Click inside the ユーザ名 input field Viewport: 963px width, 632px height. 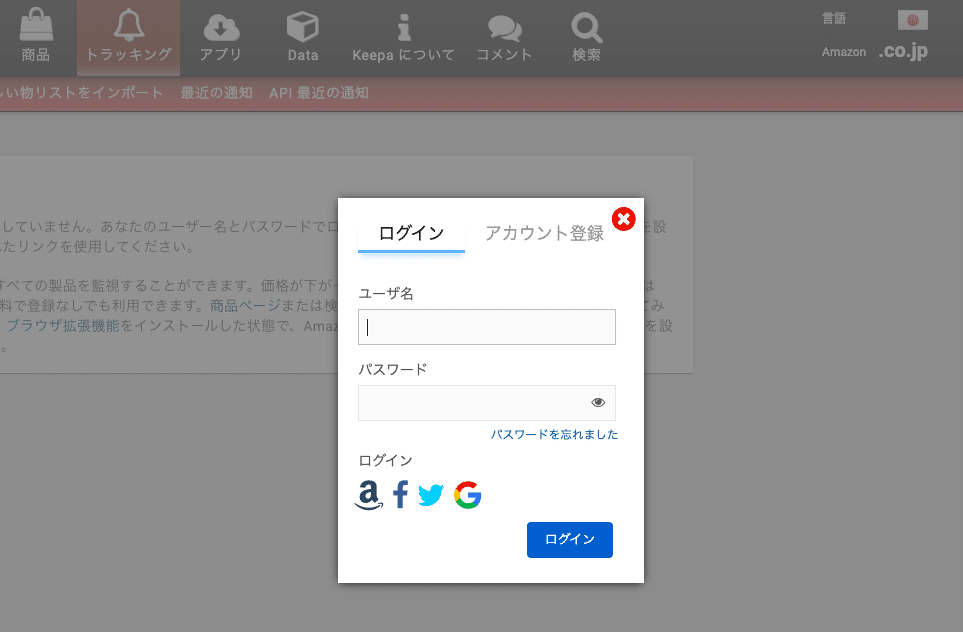486,327
